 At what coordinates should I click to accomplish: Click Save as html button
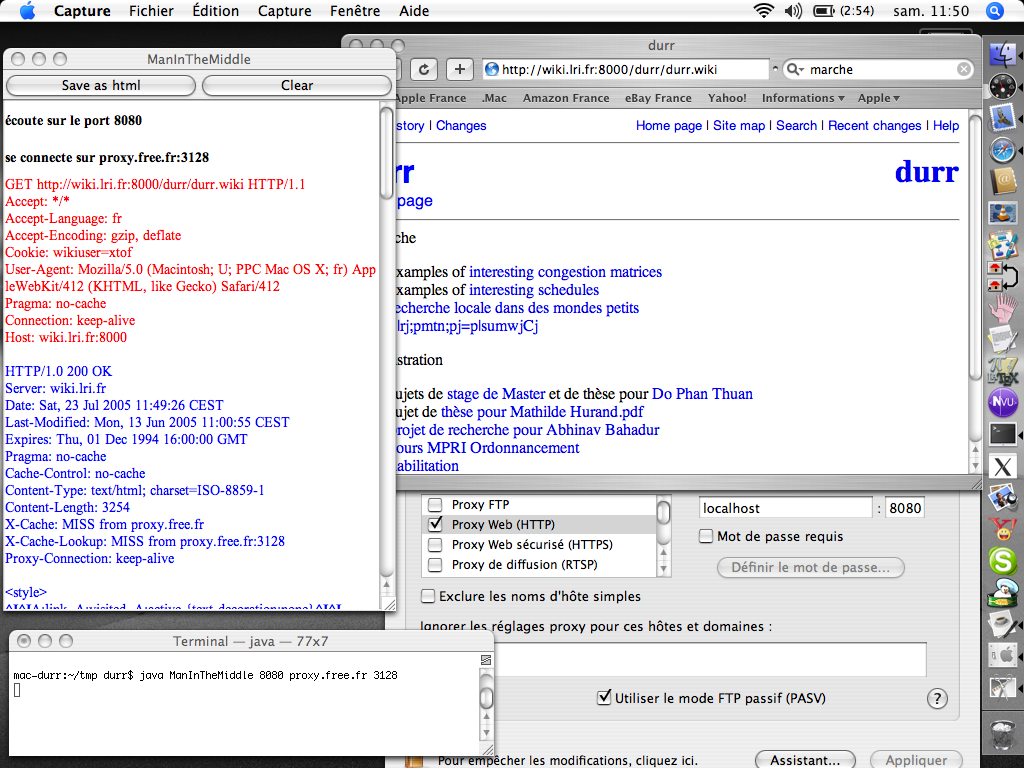pyautogui.click(x=101, y=86)
